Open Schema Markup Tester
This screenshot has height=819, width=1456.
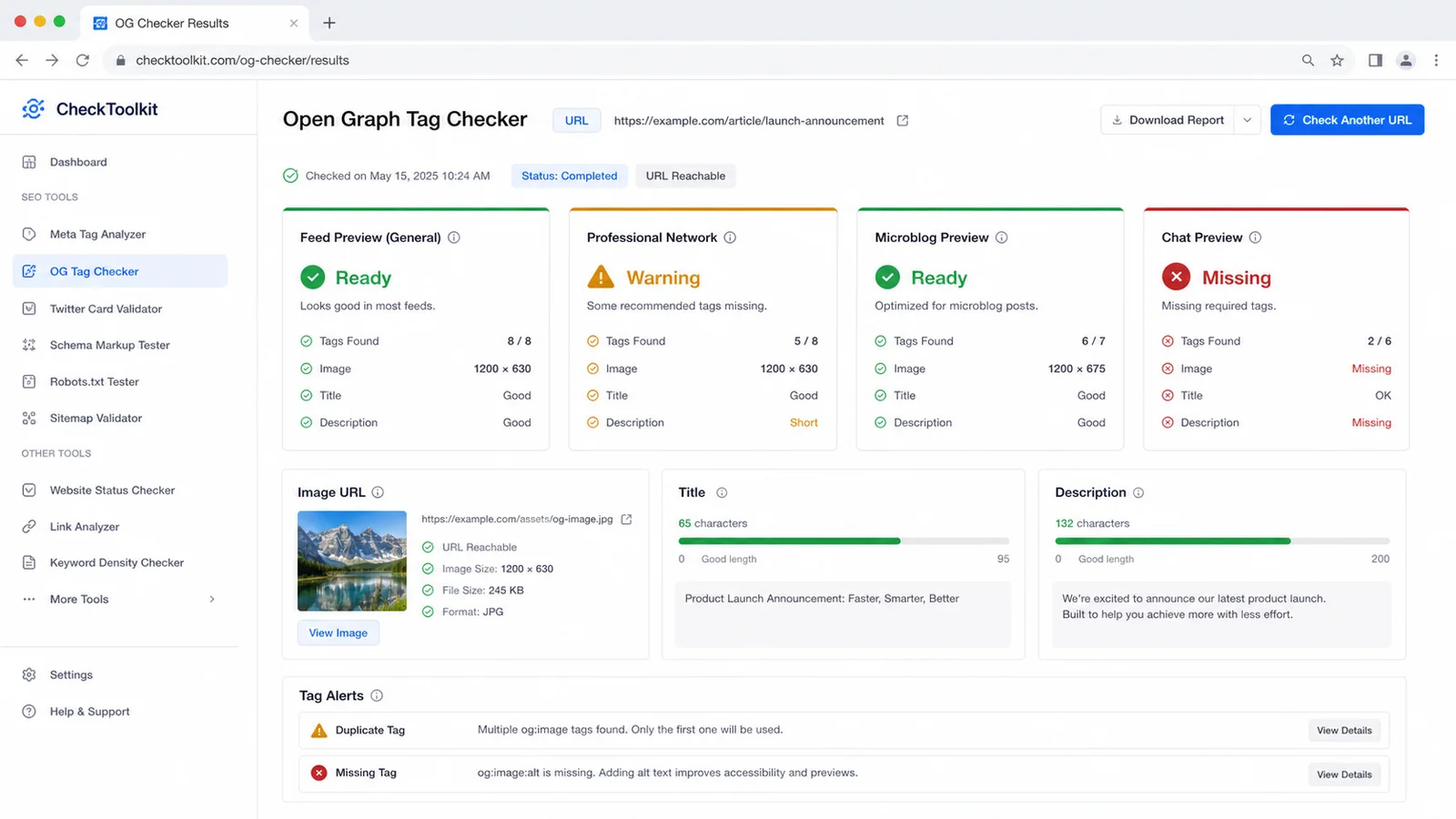[x=109, y=345]
